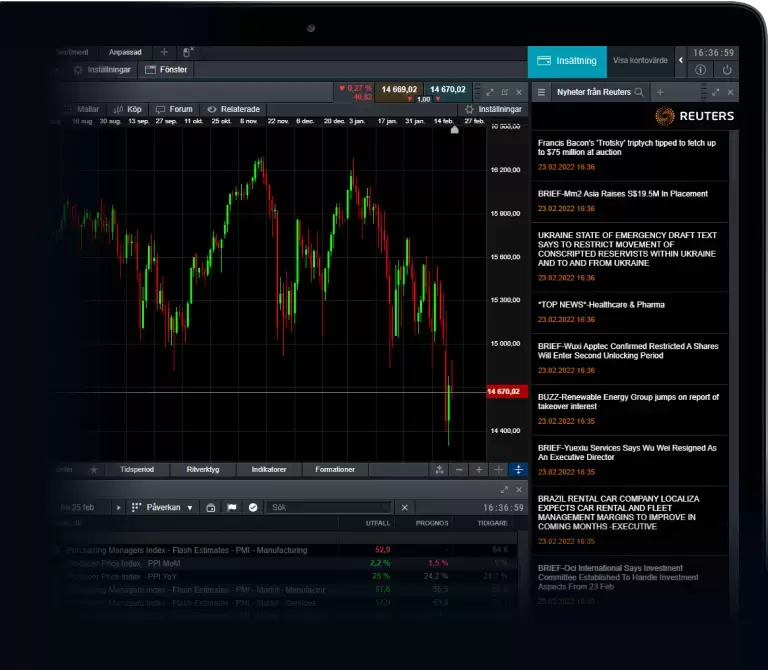Click the power logout icon
768x670 pixels.
pos(727,70)
